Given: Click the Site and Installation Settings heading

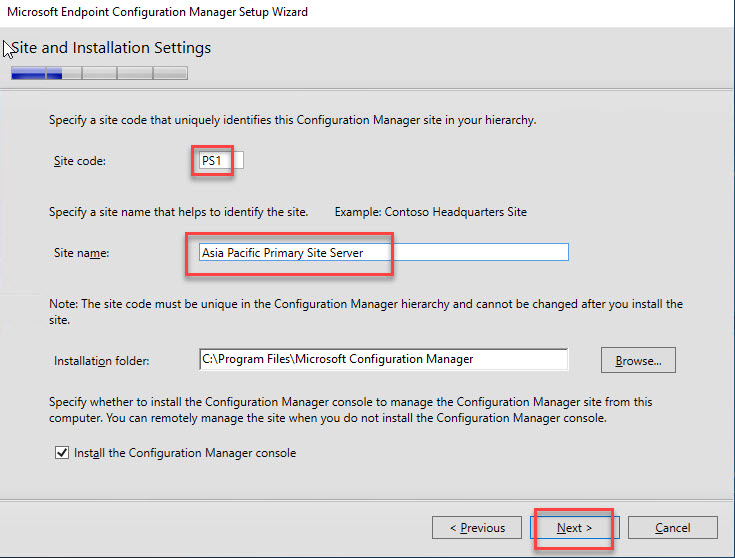Looking at the screenshot, I should click(111, 48).
